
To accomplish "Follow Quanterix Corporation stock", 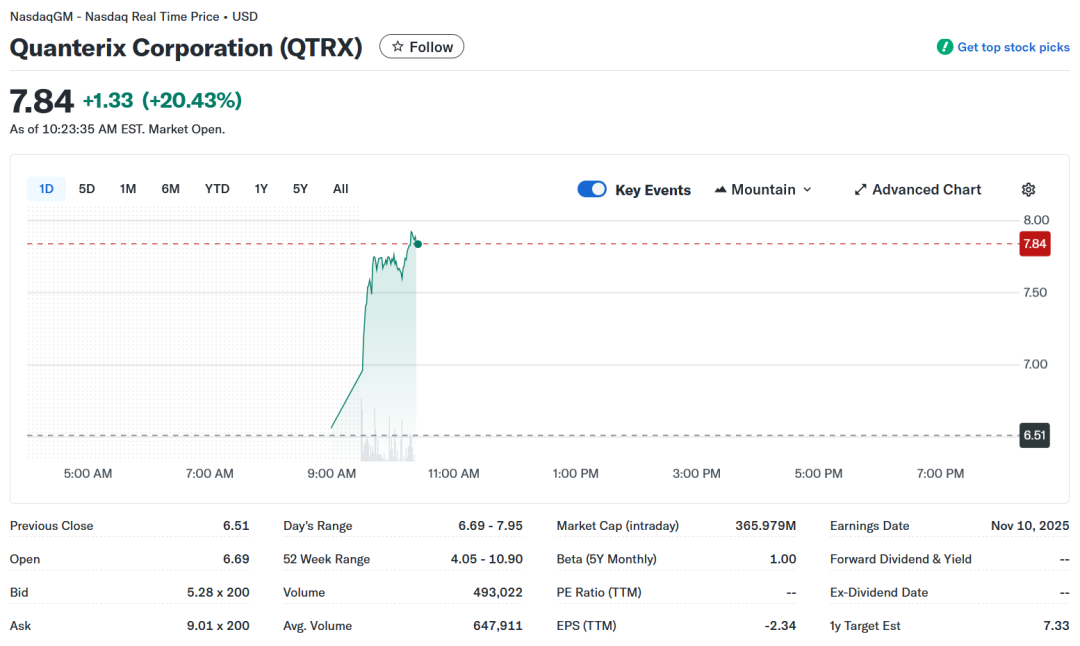I will tap(422, 47).
